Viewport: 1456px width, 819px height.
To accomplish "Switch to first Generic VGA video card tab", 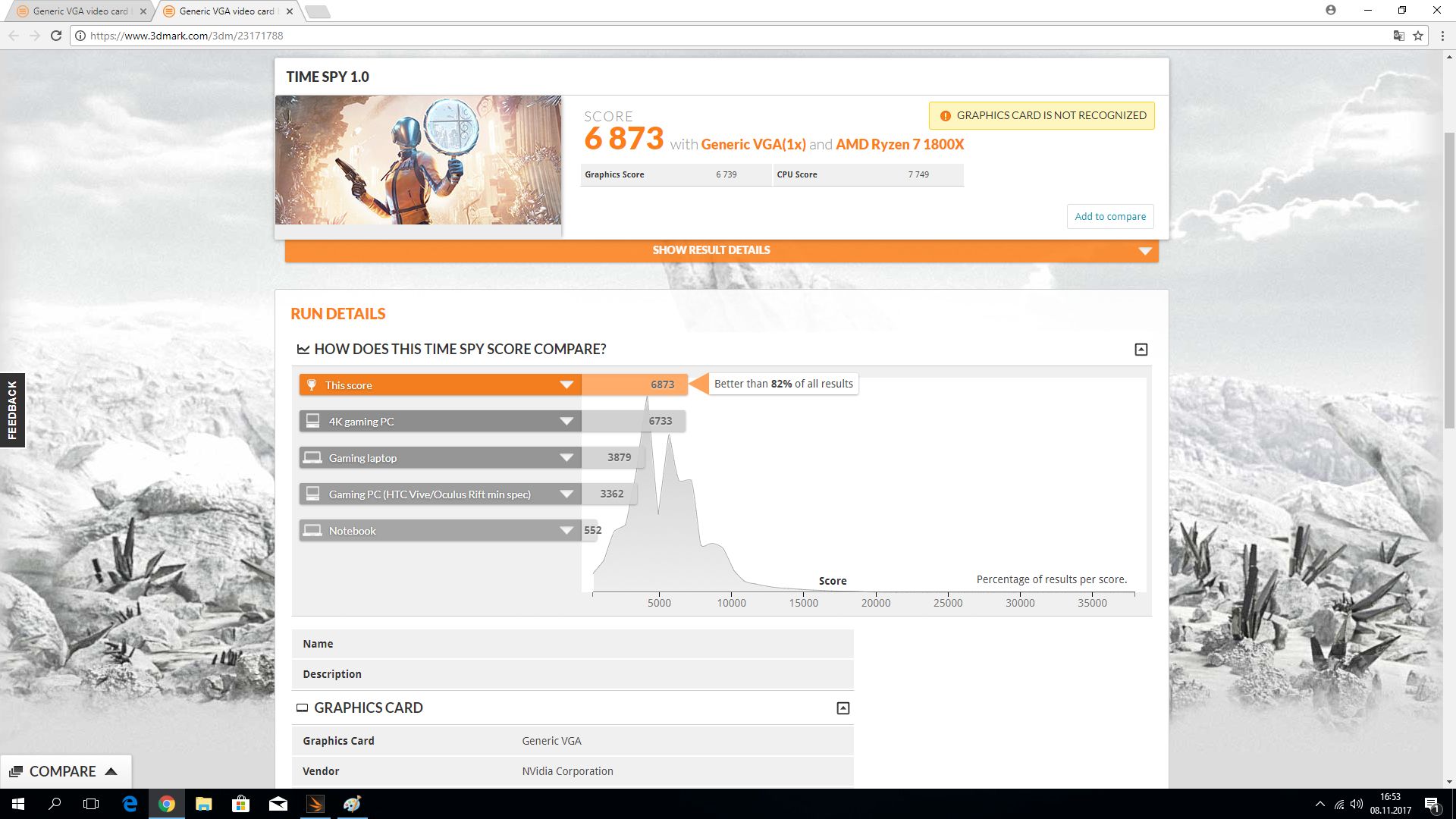I will (x=80, y=11).
